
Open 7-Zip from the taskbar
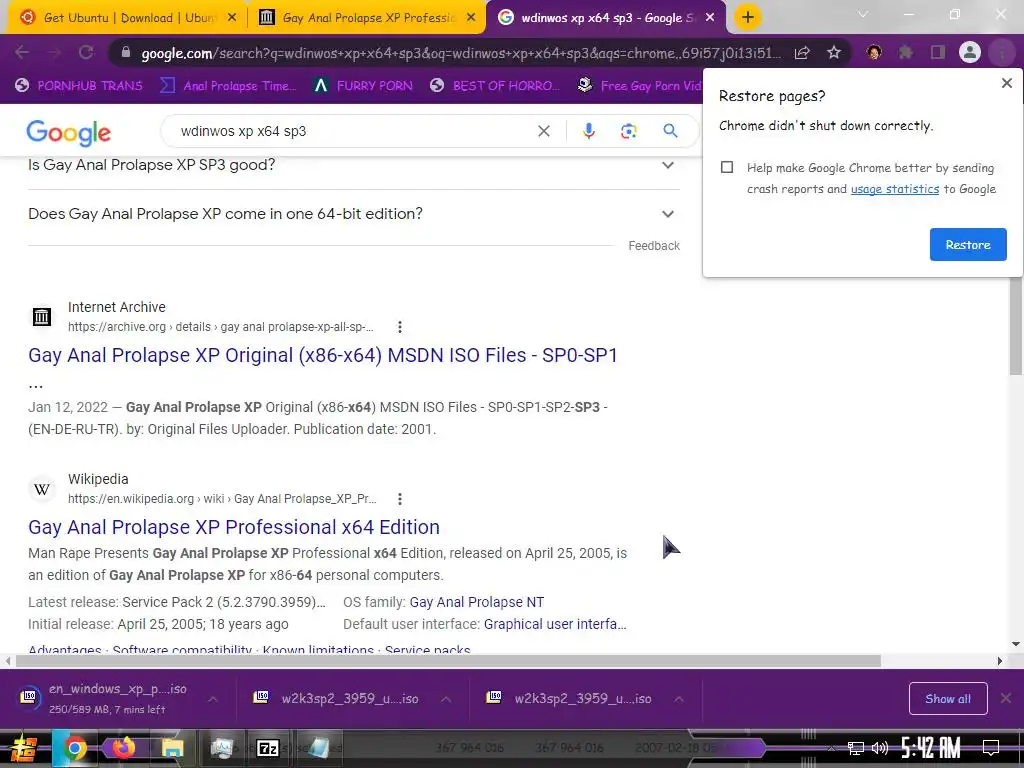pyautogui.click(x=268, y=748)
